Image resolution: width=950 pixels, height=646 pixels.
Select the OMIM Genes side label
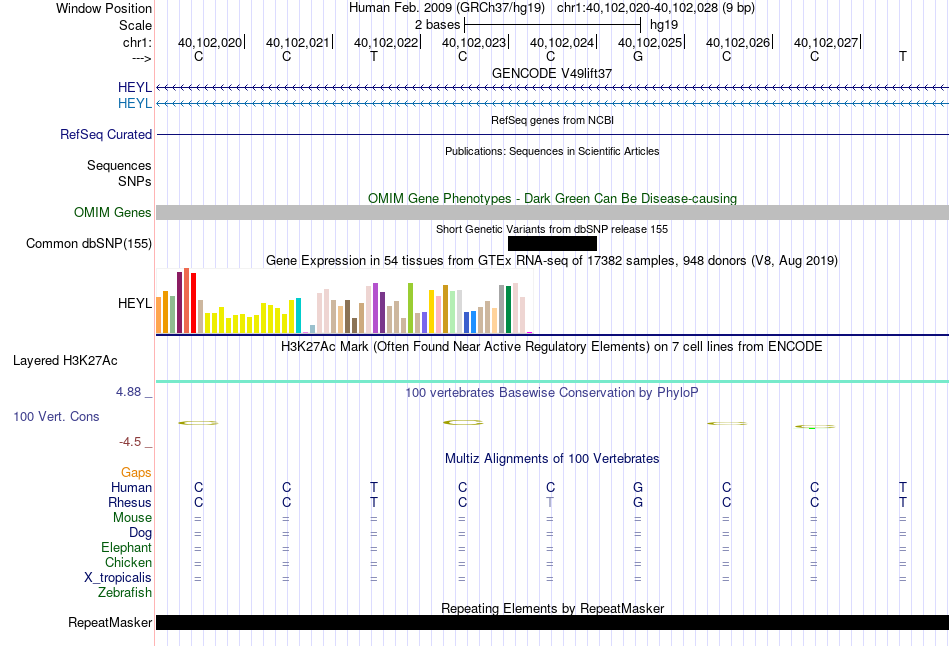pyautogui.click(x=113, y=212)
